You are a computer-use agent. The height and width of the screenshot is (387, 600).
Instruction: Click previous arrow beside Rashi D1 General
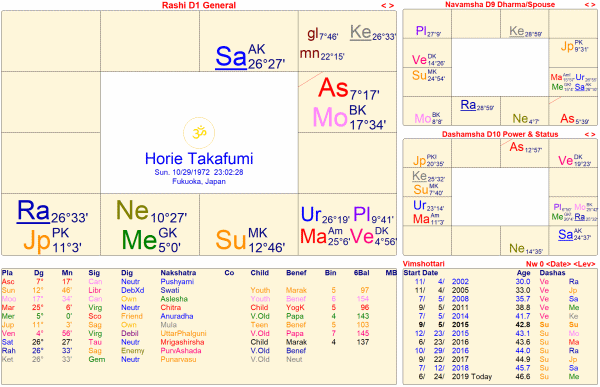click(x=383, y=5)
